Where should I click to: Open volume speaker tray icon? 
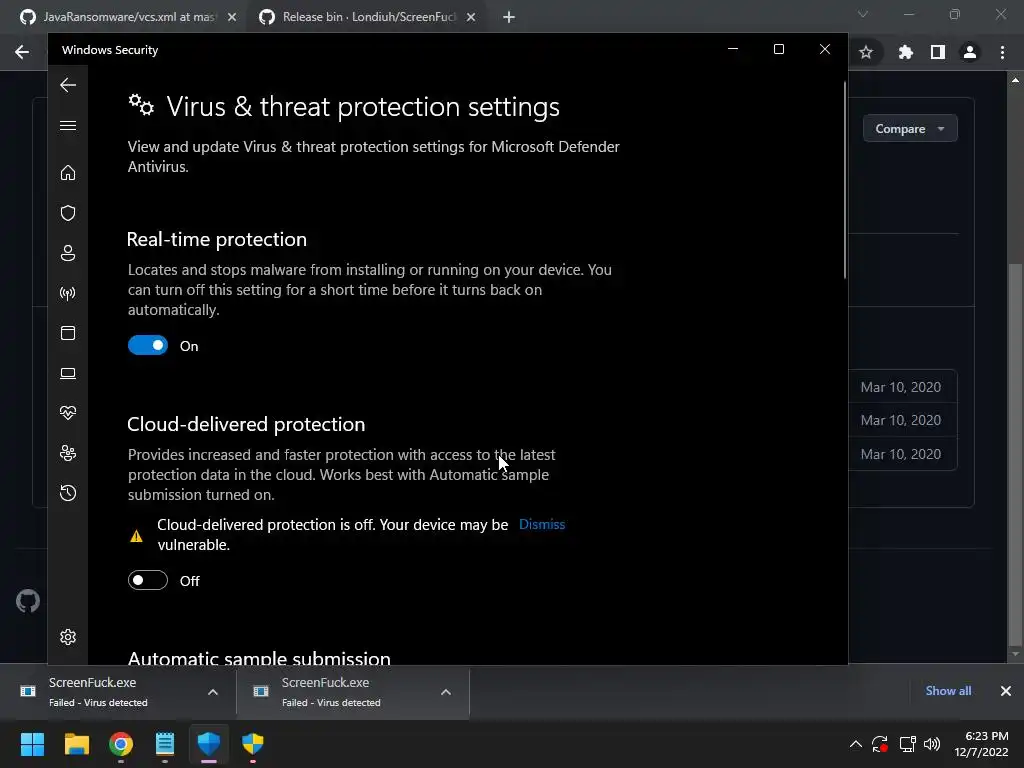[x=932, y=744]
